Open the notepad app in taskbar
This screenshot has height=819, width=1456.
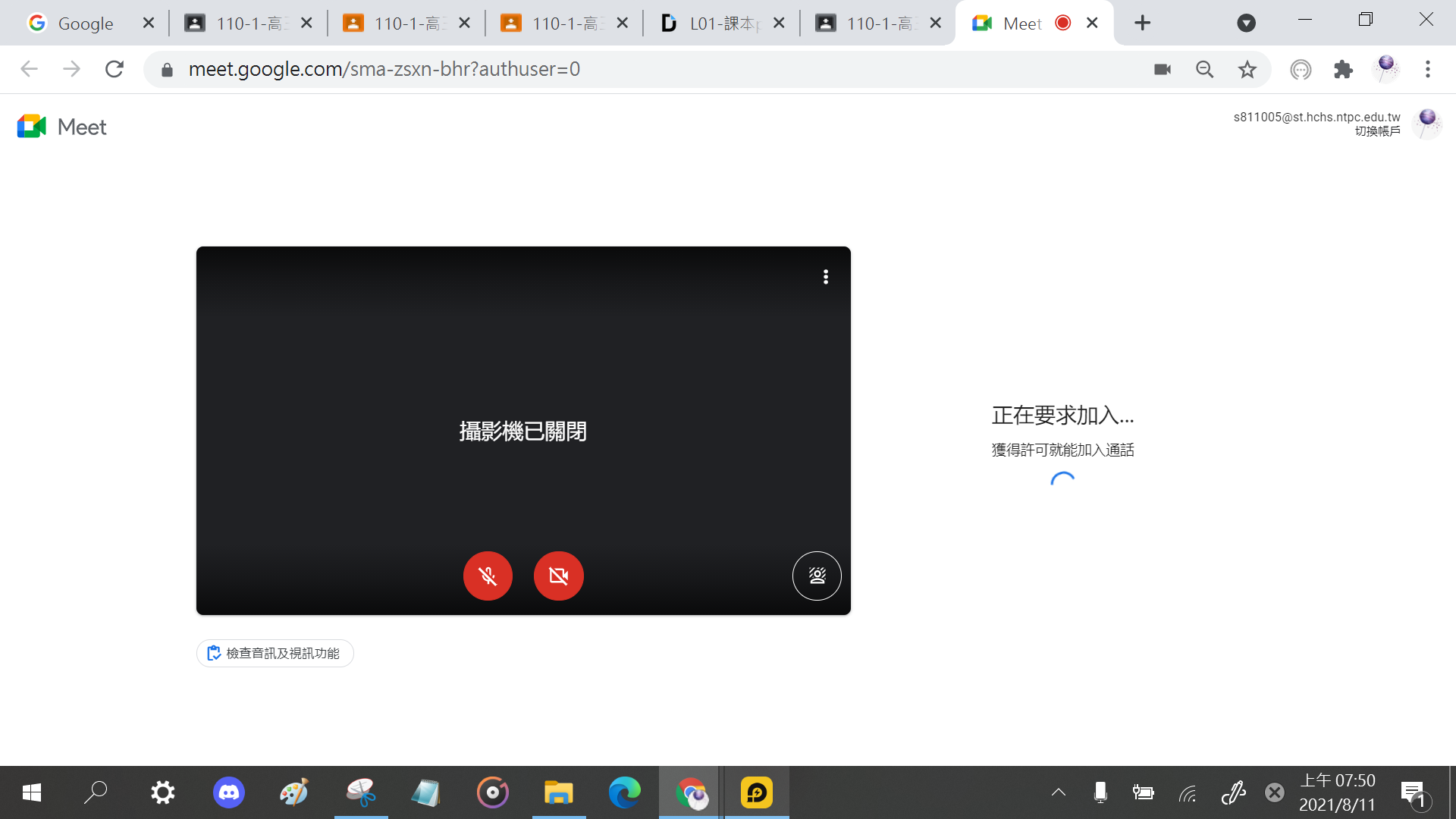click(x=426, y=792)
